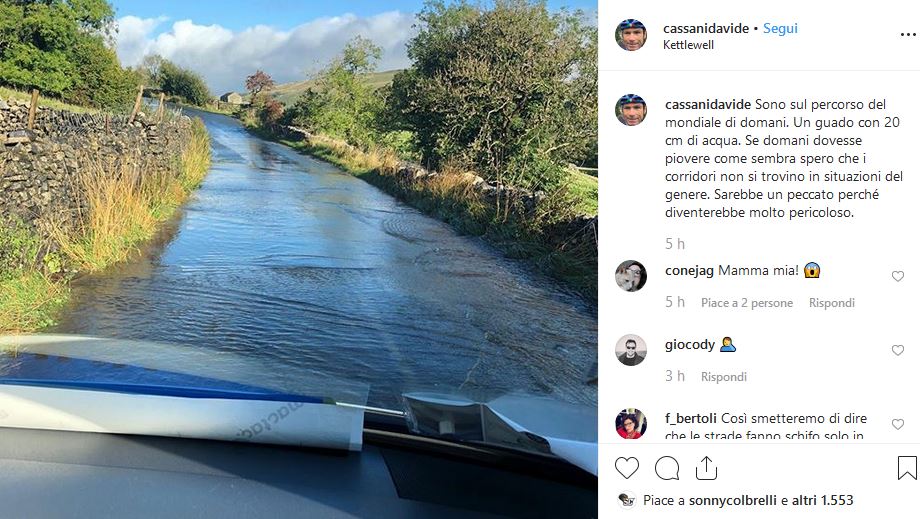Follow cassanidavide via the Segui link
The image size is (920, 519).
click(780, 28)
